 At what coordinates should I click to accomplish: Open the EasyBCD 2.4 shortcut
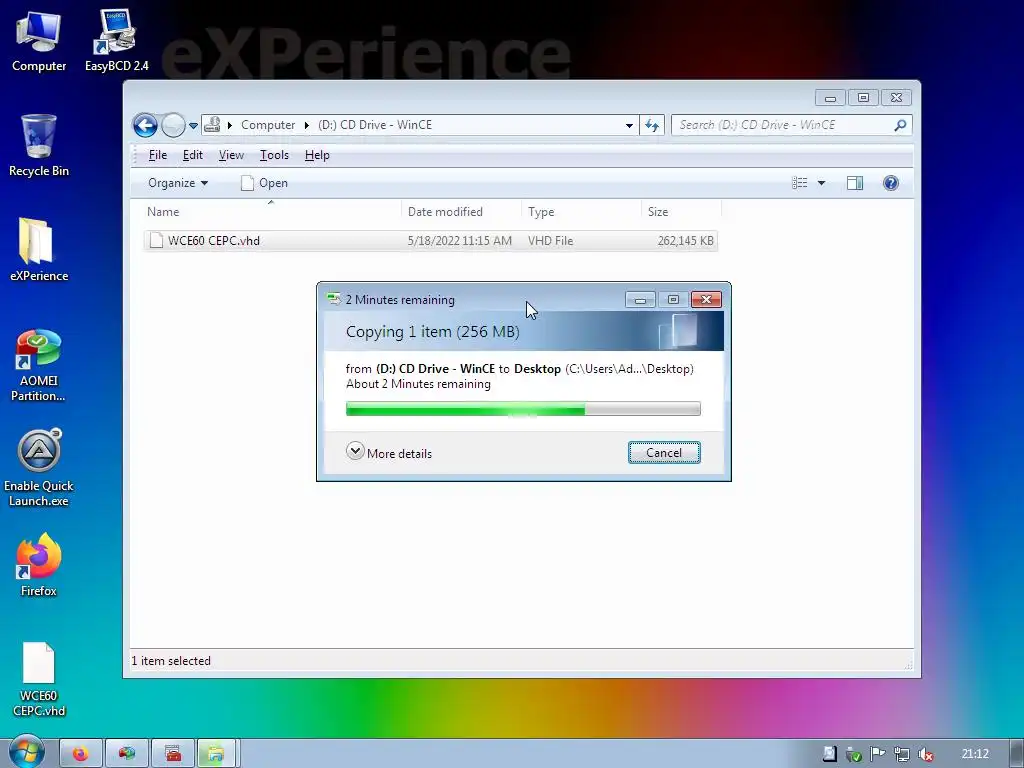point(116,42)
